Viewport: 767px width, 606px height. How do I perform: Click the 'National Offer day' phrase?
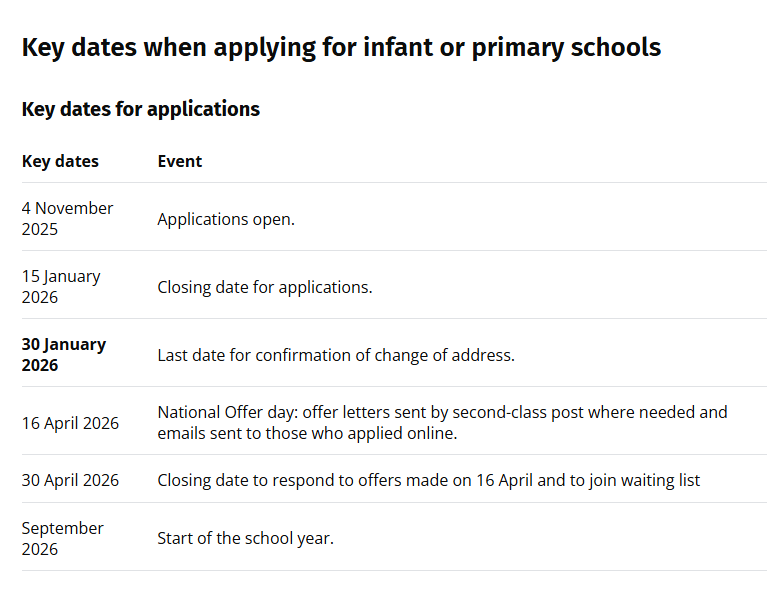click(226, 412)
